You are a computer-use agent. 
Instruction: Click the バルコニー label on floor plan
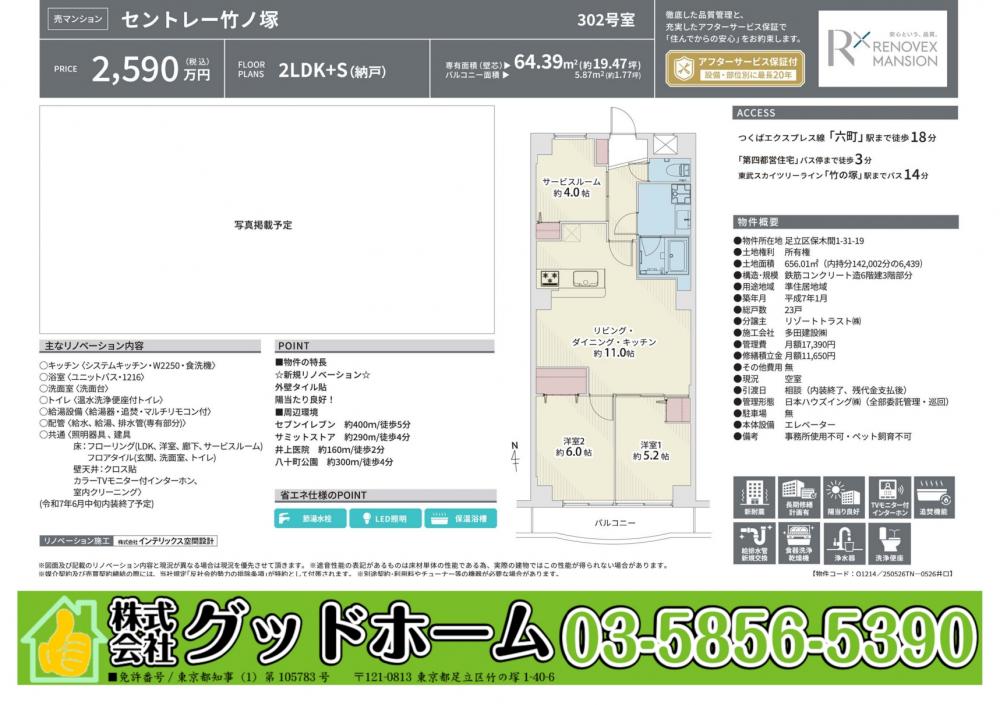pos(614,523)
